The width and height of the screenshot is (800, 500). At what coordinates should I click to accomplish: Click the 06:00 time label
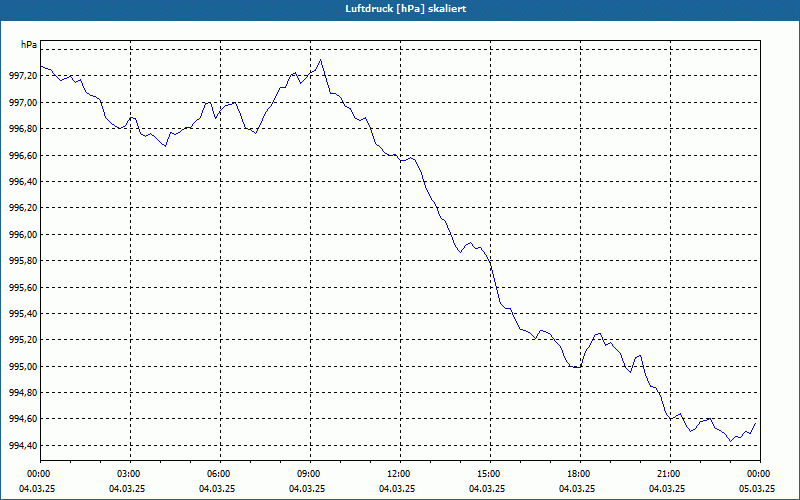click(220, 474)
